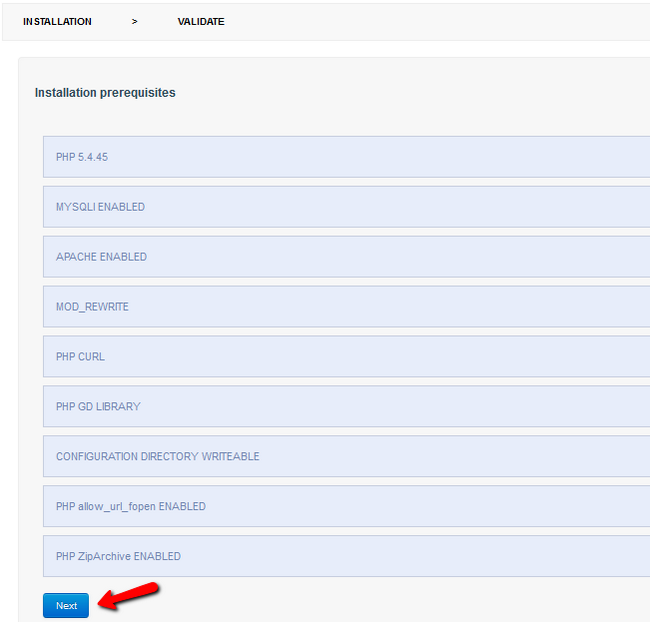Screen dimensions: 650x622
Task: Click the word LIBRARY in the GD row
Action: (x=119, y=407)
